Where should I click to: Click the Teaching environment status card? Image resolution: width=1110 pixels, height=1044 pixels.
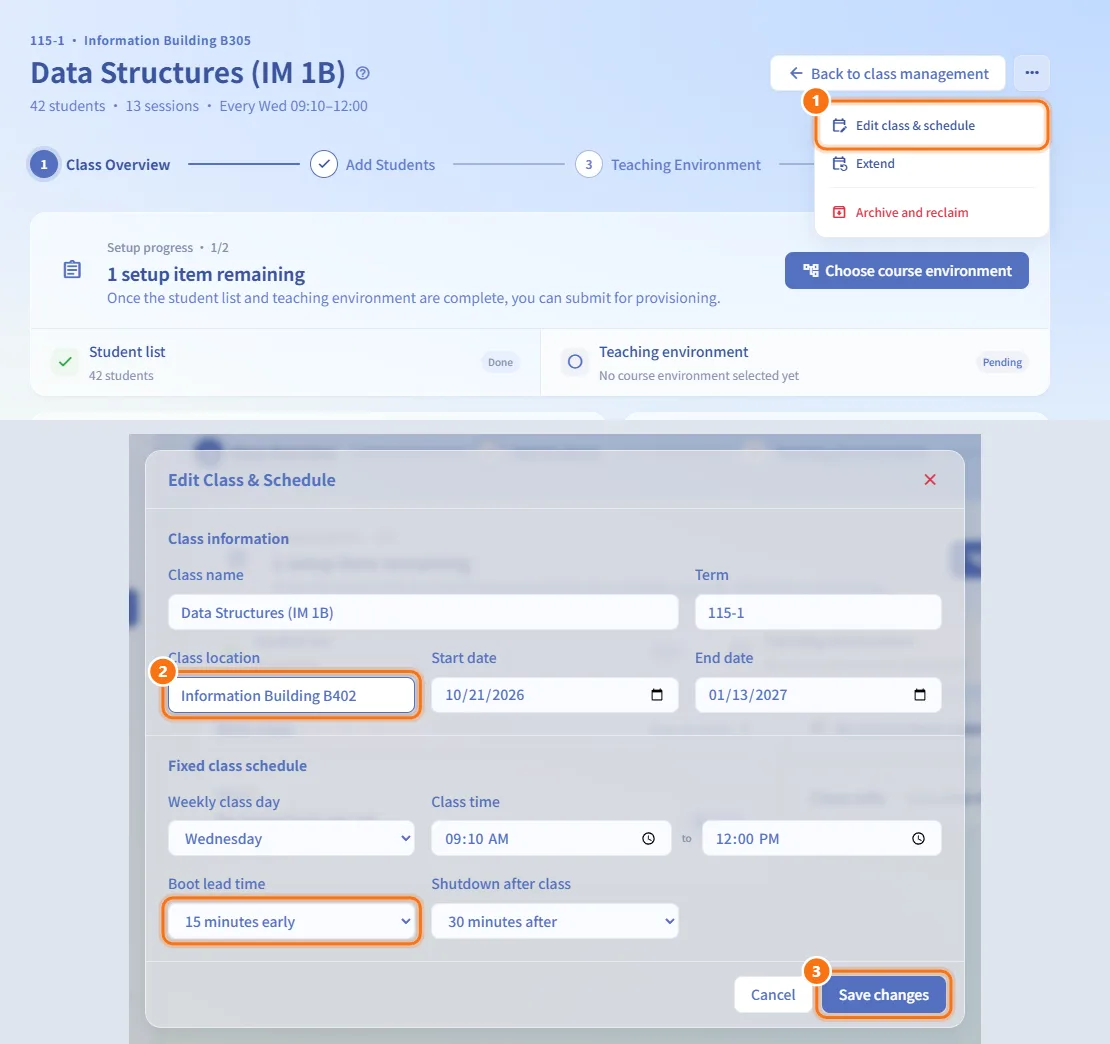pyautogui.click(x=795, y=362)
